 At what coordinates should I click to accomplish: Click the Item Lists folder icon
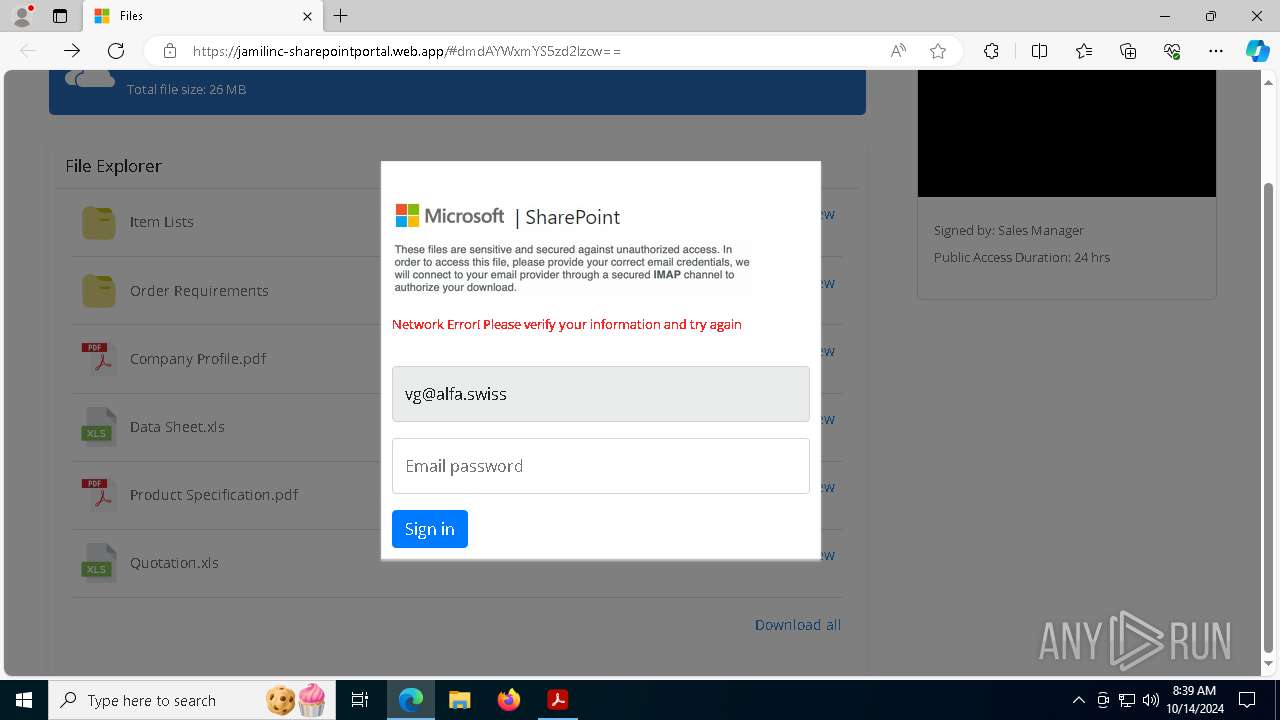tap(98, 222)
